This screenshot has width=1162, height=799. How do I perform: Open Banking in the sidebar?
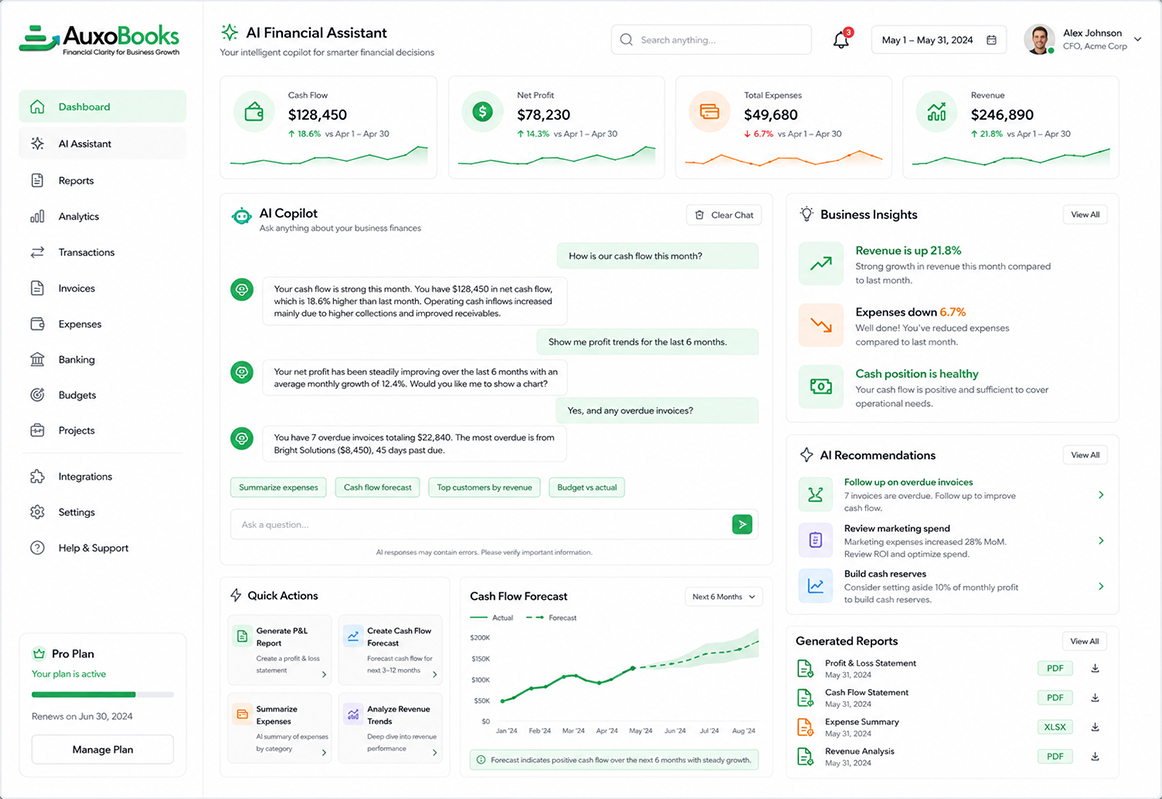point(102,359)
